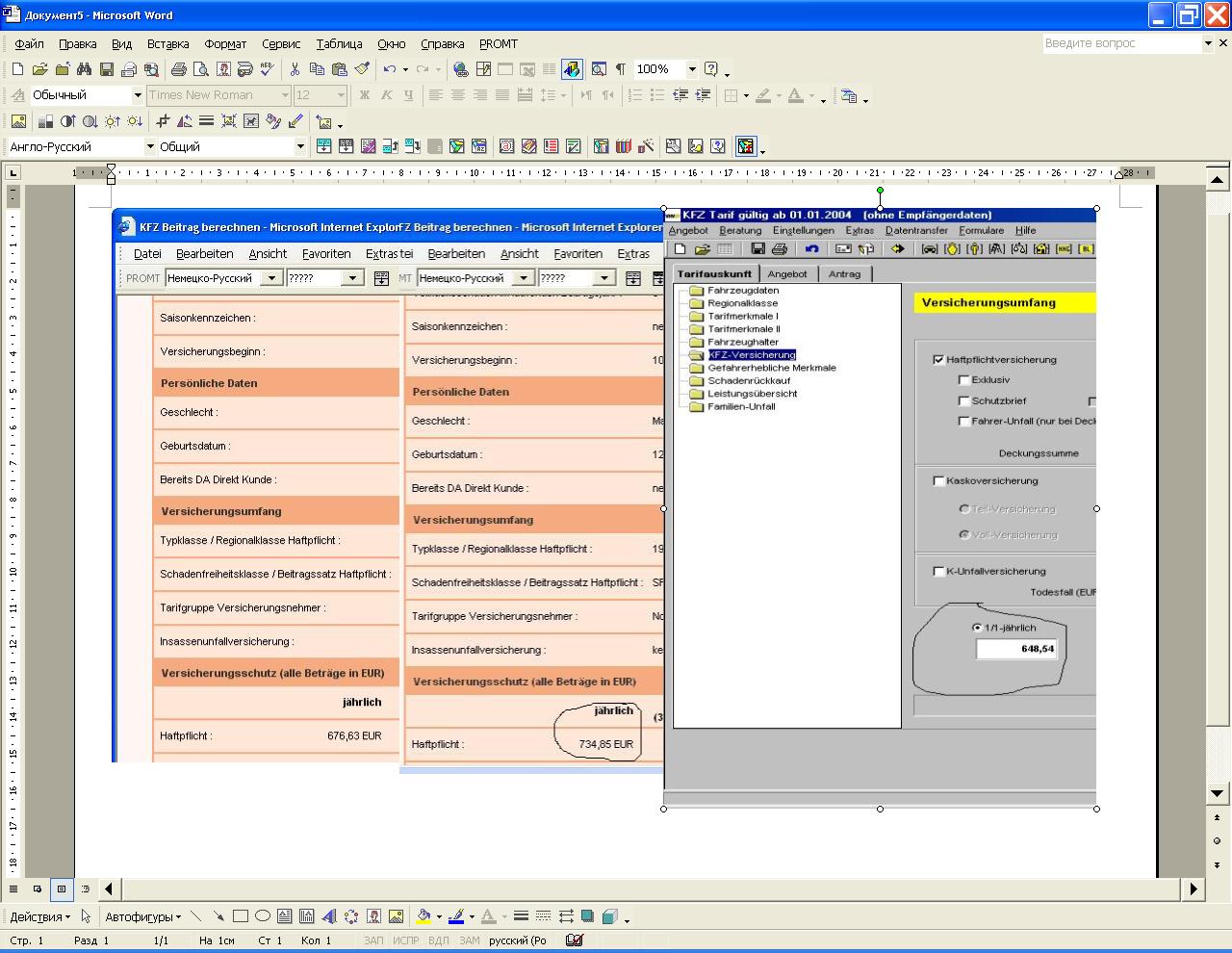Image resolution: width=1232 pixels, height=953 pixels.
Task: Expand the Англо-Русский translation direction dropdown
Action: [x=149, y=146]
